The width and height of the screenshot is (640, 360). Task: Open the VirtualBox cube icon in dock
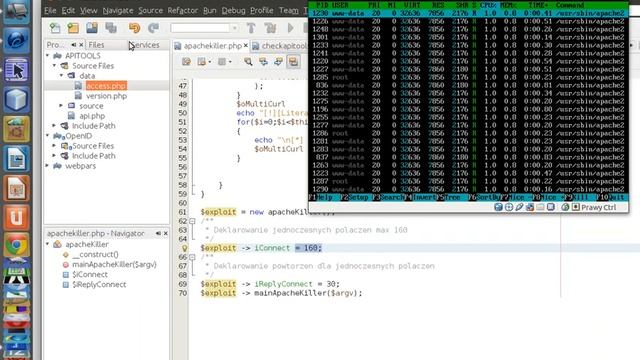tap(16, 99)
